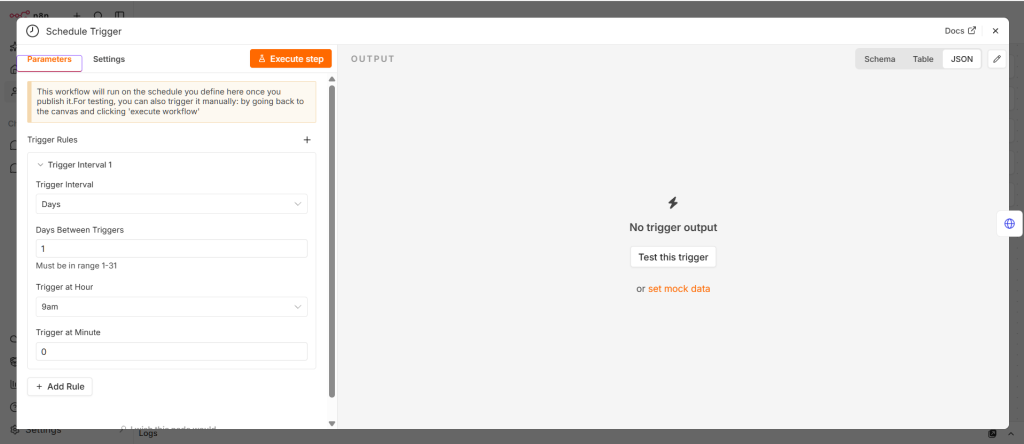Open the Trigger Interval Days dropdown

coord(171,204)
